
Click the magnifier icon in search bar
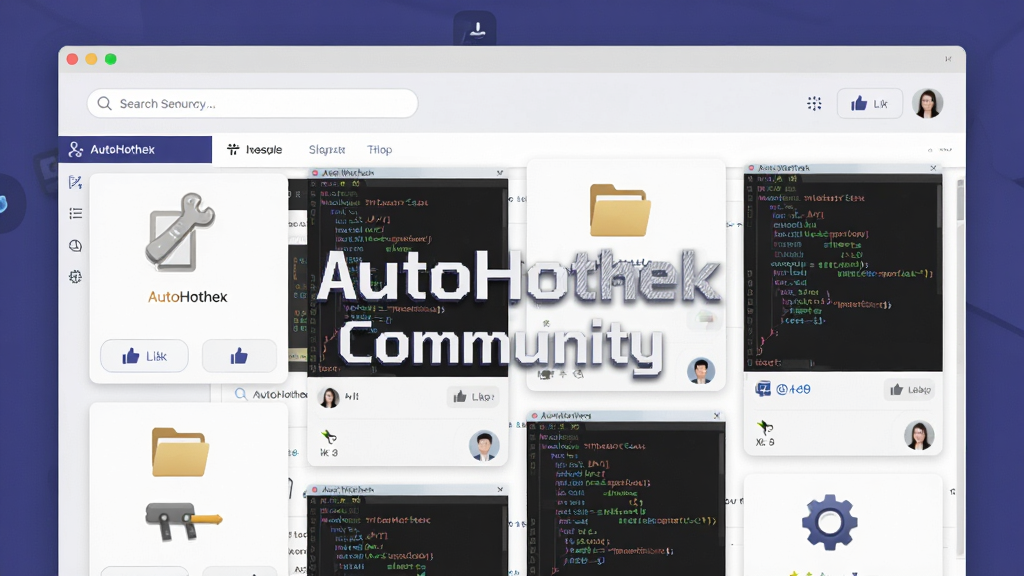104,103
